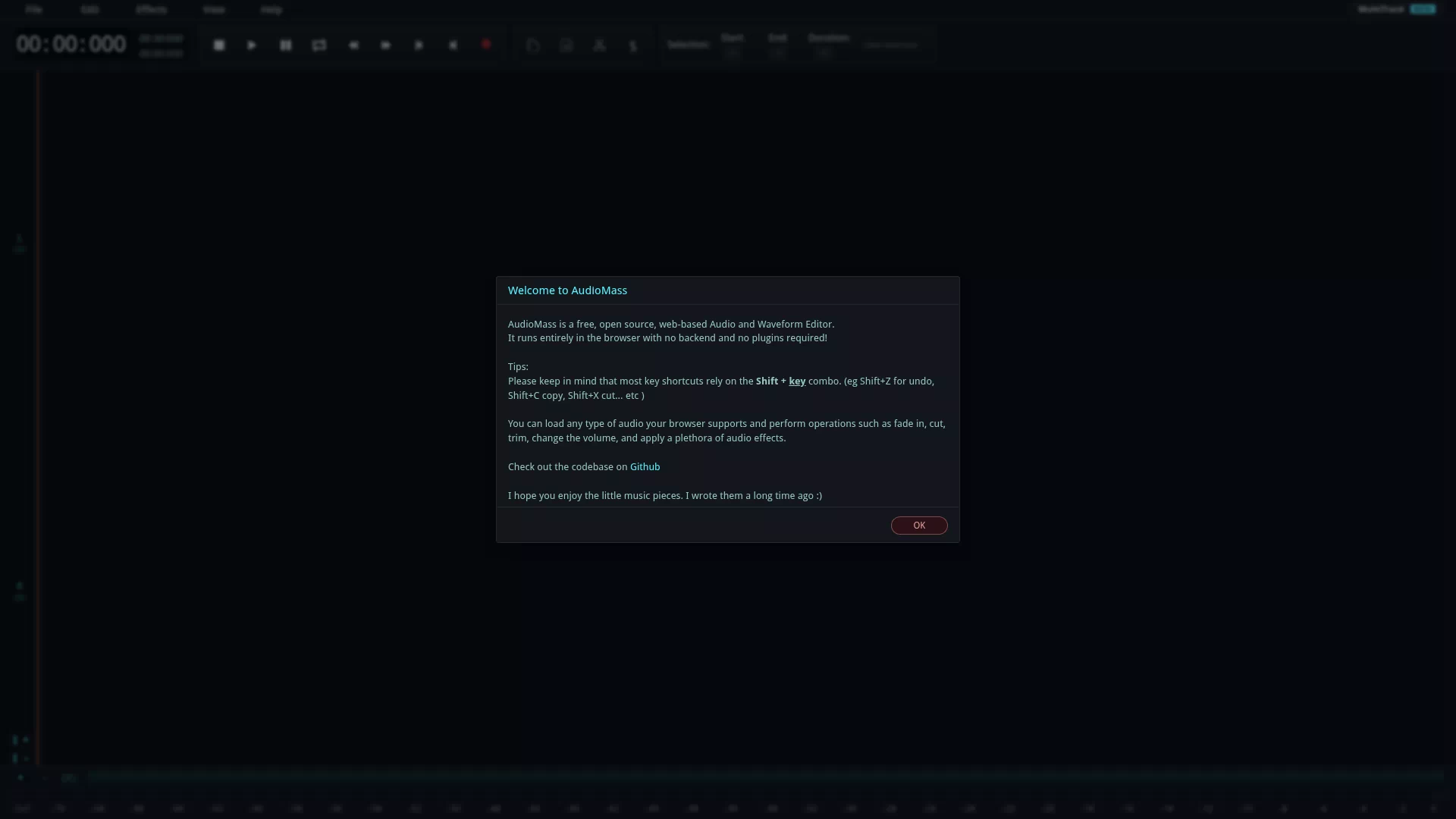The image size is (1456, 819).
Task: Click the Rewind double-arrow icon
Action: point(353,45)
